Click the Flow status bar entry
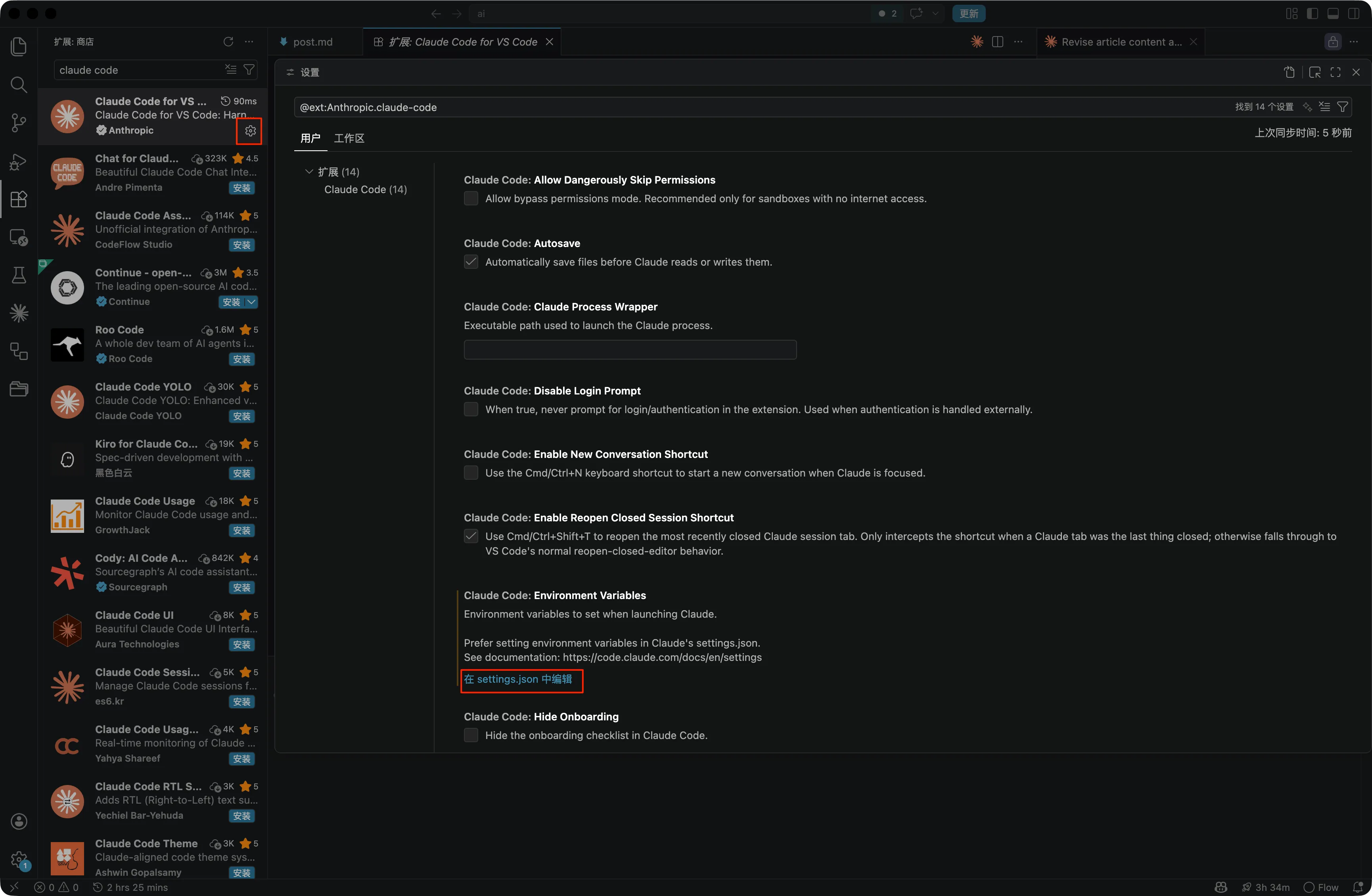1372x896 pixels. pos(1321,887)
